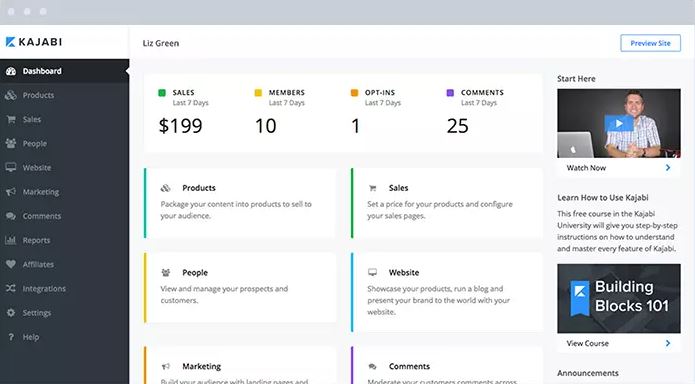The height and width of the screenshot is (384, 695).
Task: Open the People group icon in sidebar
Action: 11,143
